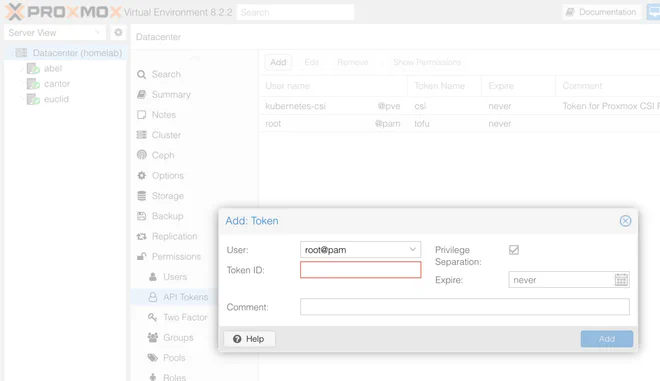
Task: Click the Options gear icon
Action: 141,175
